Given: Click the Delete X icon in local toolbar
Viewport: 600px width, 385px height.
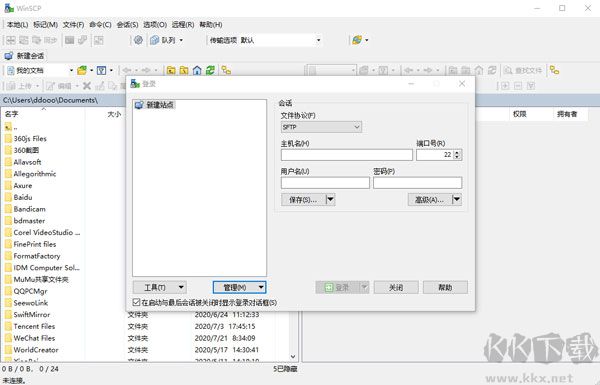Looking at the screenshot, I should (x=87, y=86).
